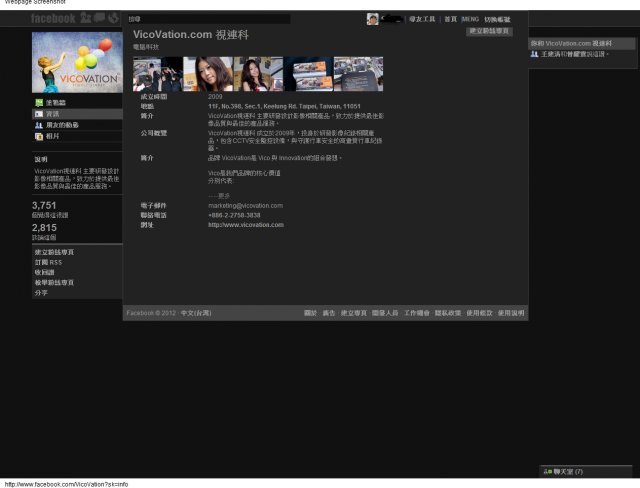The image size is (640, 488).
Task: Open the fifth photo thumbnail in strip
Action: pyautogui.click(x=358, y=74)
